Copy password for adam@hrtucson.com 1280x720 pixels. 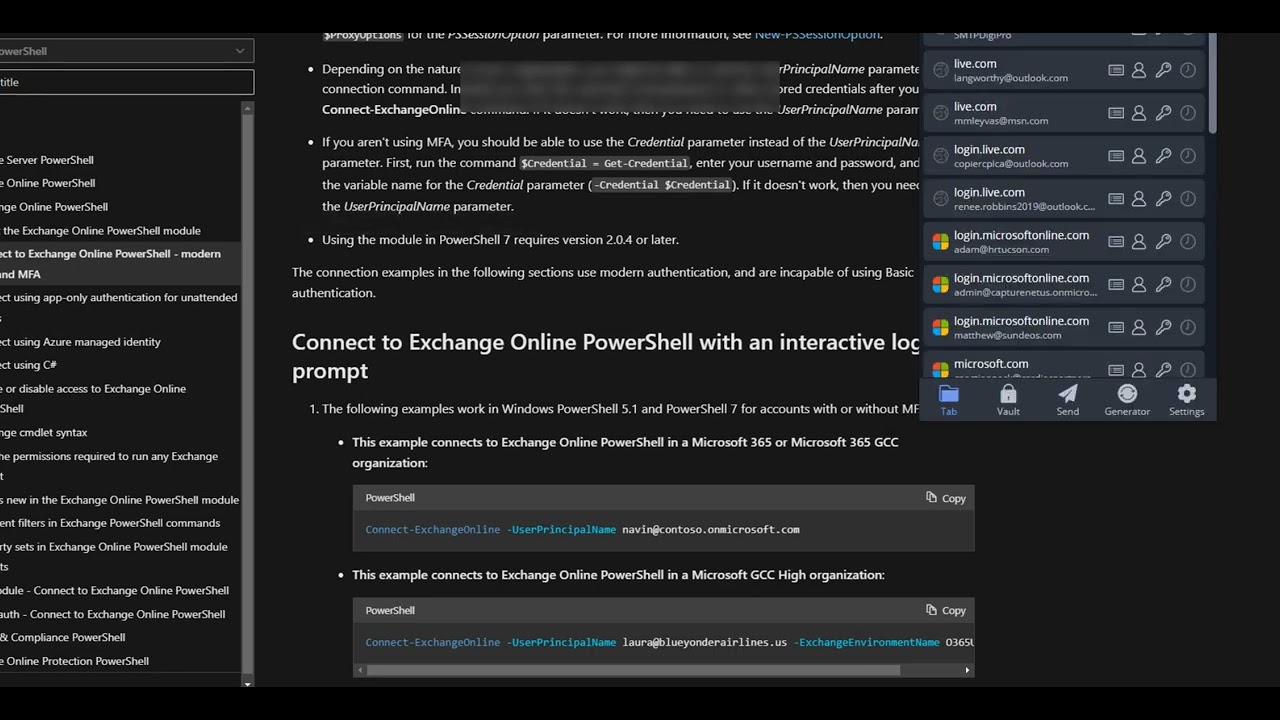[x=1163, y=242]
